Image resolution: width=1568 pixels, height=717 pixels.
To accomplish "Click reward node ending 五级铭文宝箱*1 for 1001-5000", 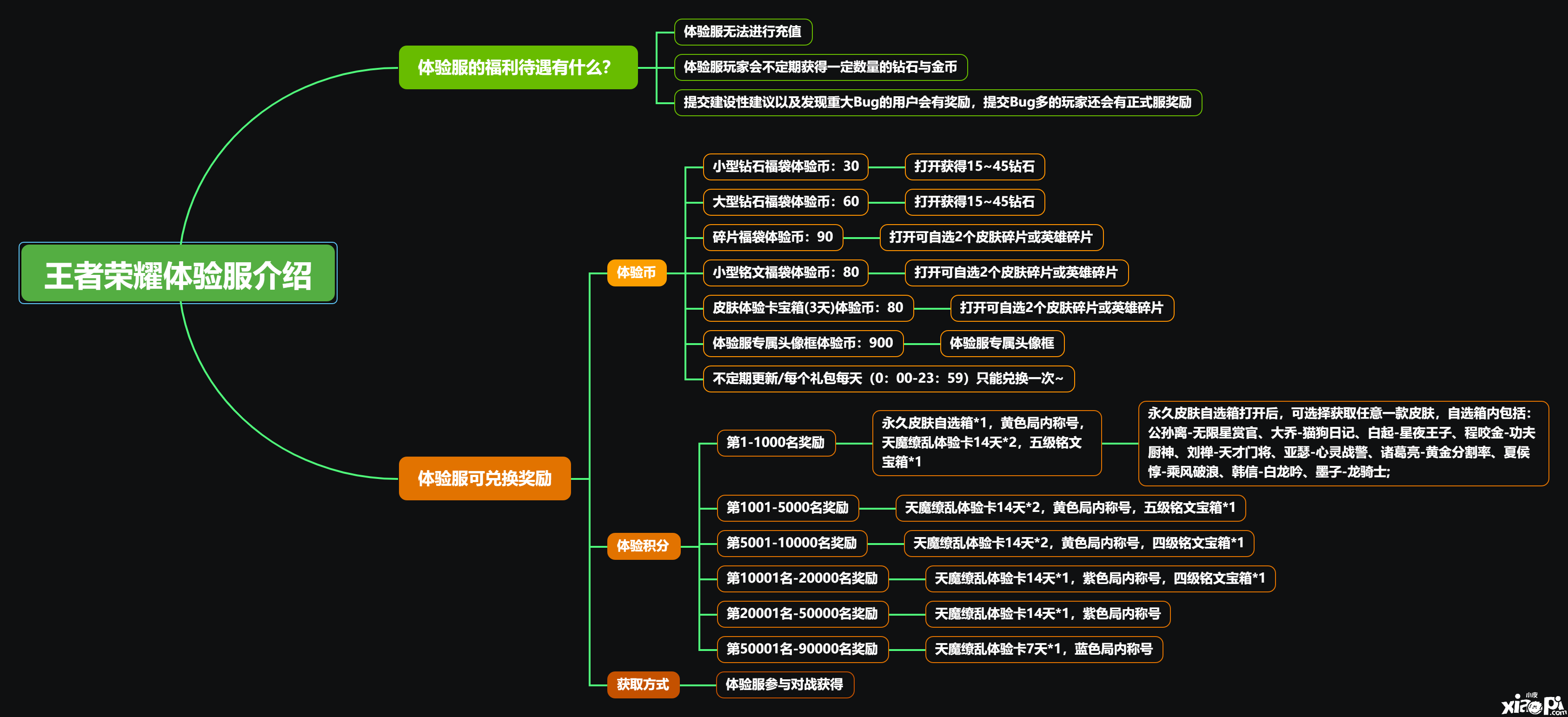I will click(1071, 508).
